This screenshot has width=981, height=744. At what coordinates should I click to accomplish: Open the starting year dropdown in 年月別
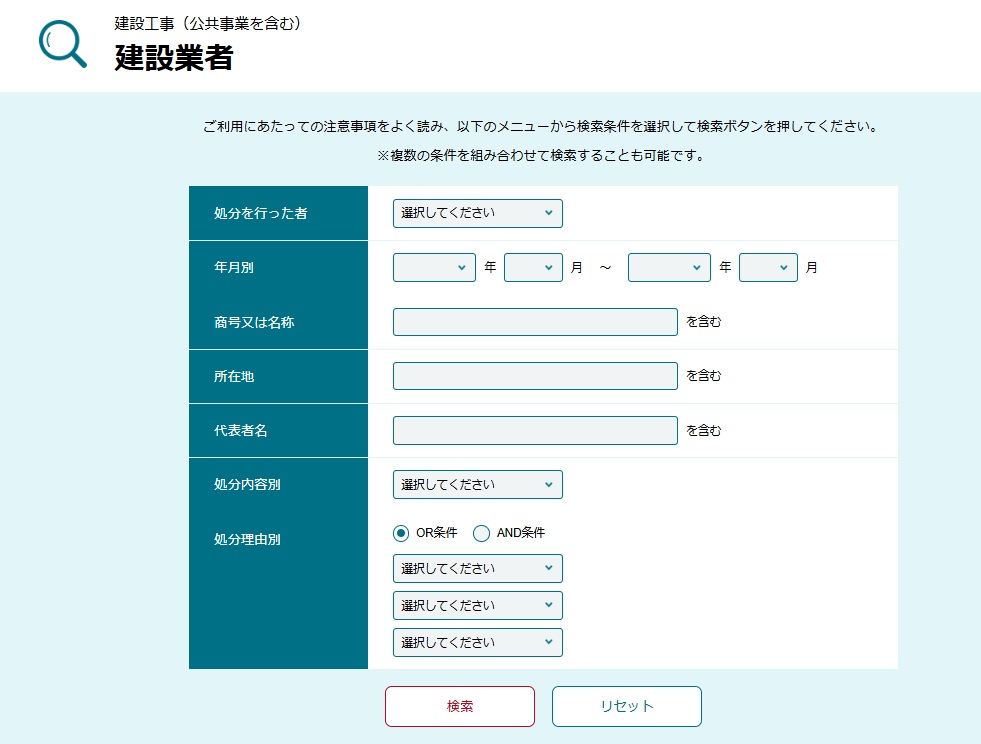point(433,267)
